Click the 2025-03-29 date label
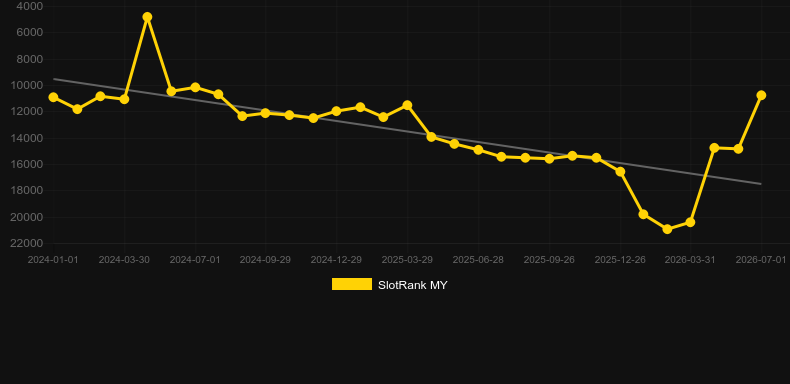 [407, 260]
